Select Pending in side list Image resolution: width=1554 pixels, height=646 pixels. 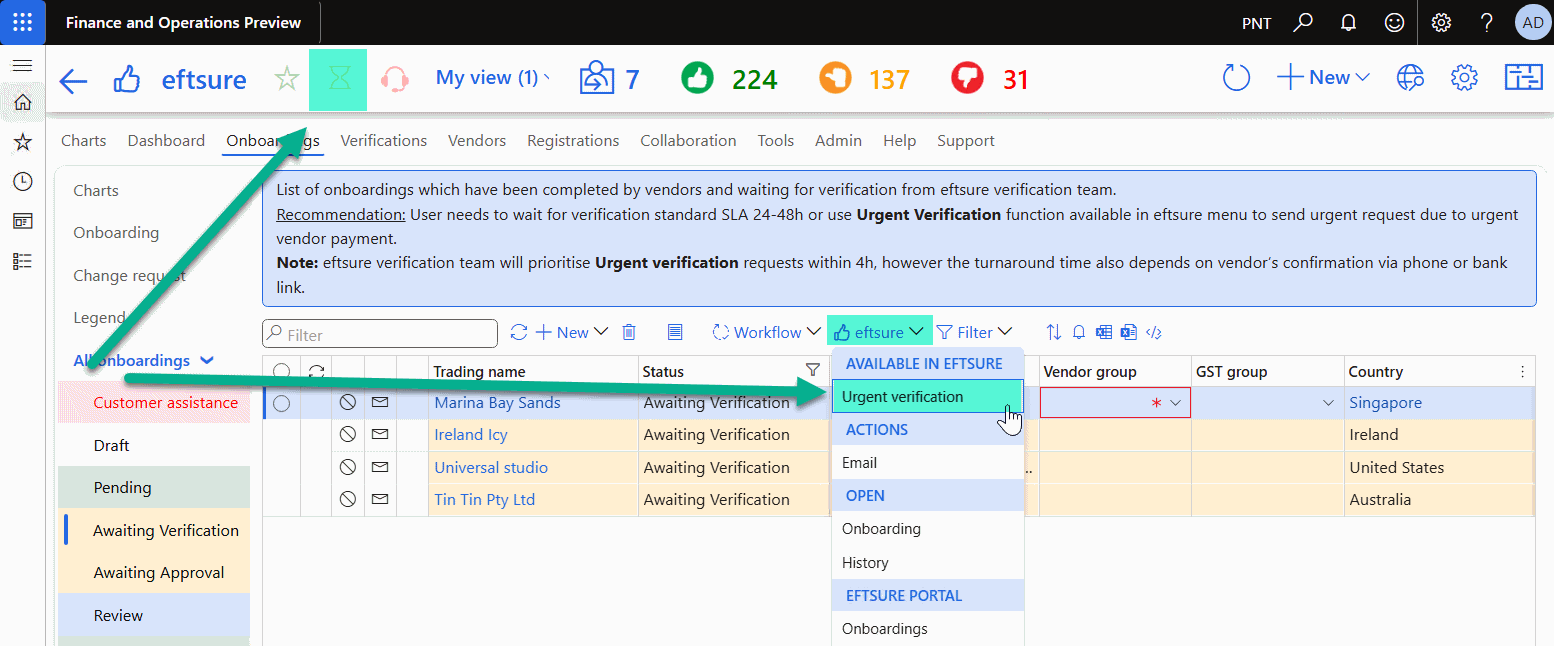tap(154, 488)
